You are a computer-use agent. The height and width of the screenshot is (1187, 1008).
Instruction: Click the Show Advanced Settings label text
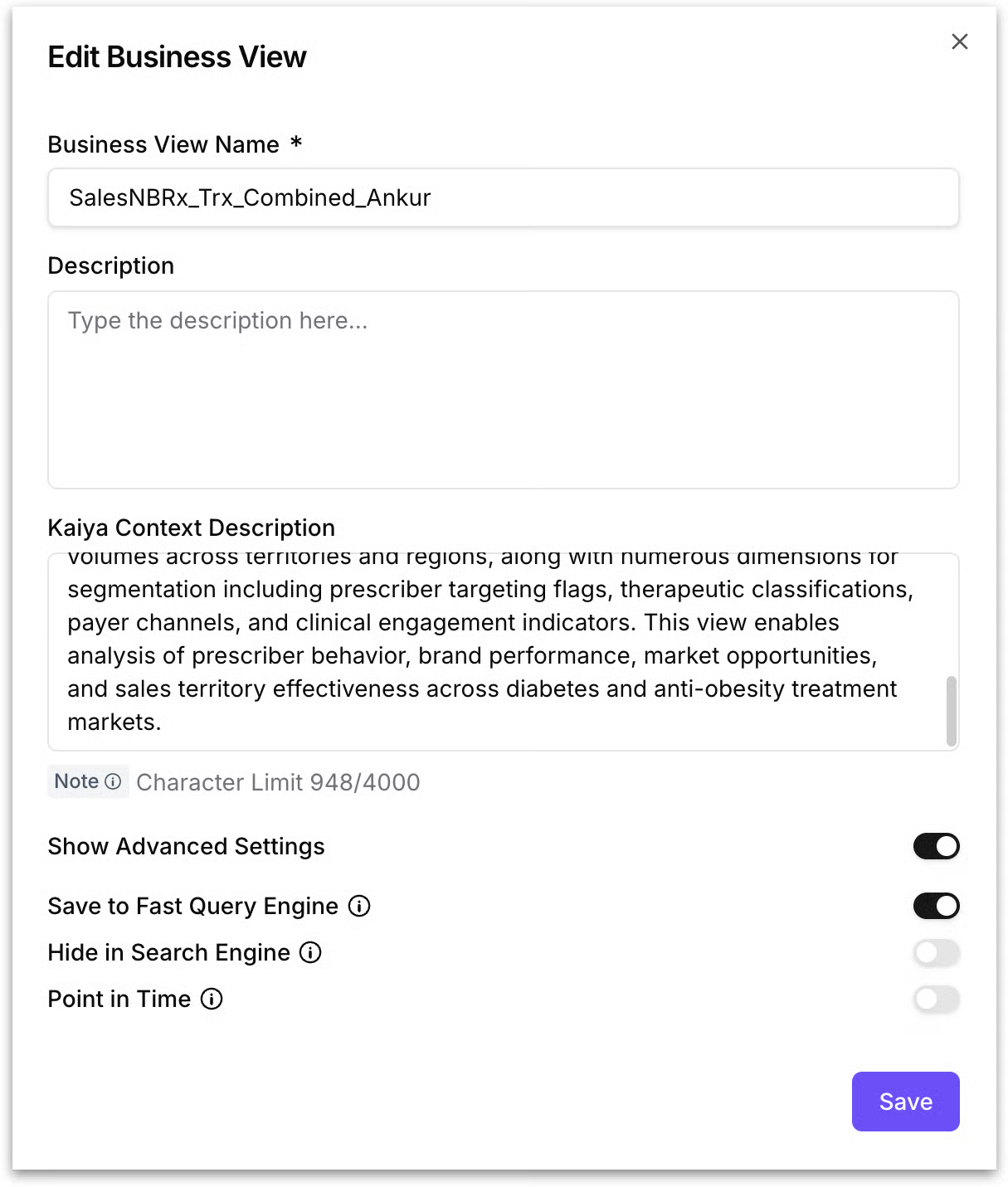186,846
